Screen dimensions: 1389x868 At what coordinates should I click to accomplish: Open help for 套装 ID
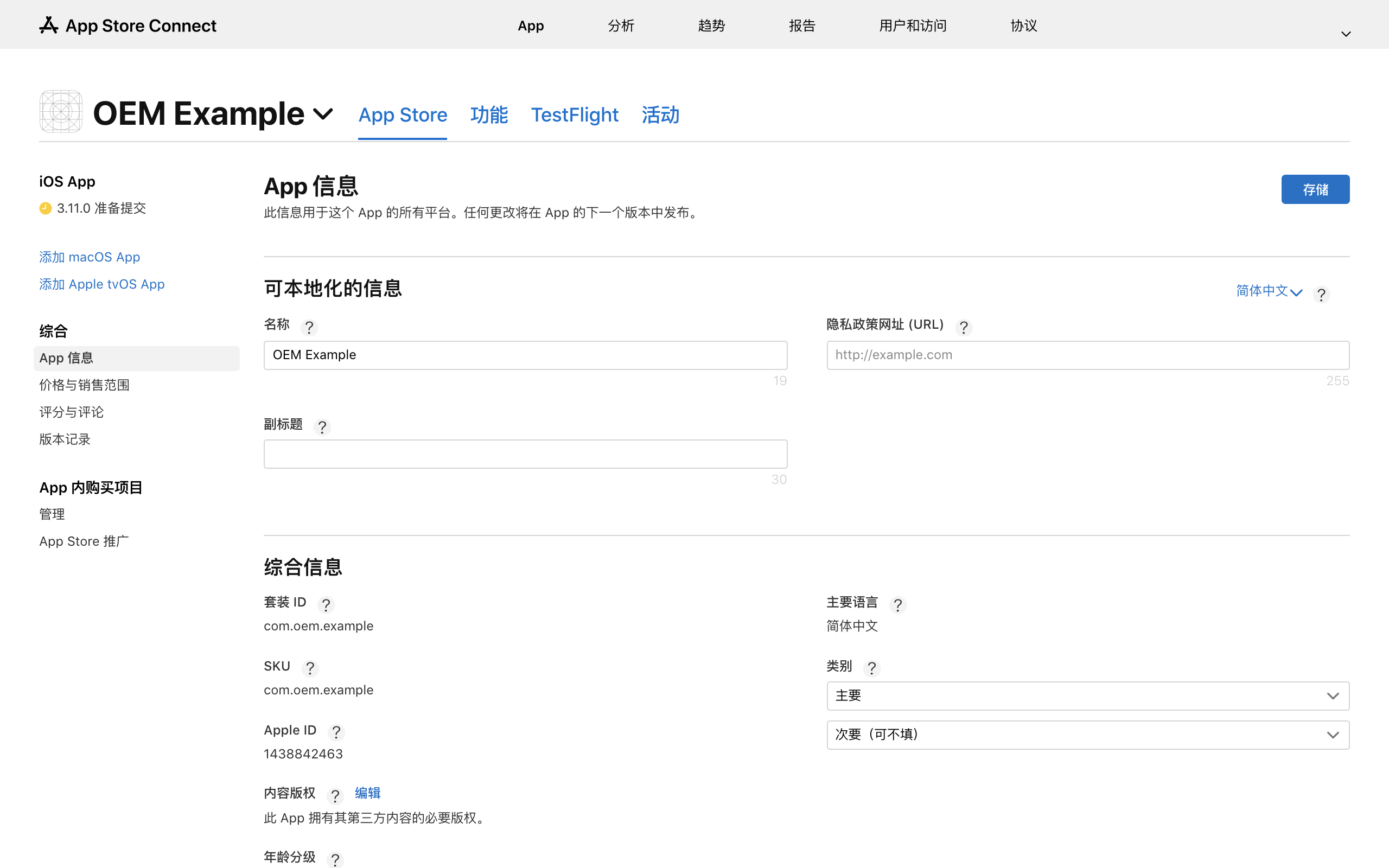tap(326, 604)
